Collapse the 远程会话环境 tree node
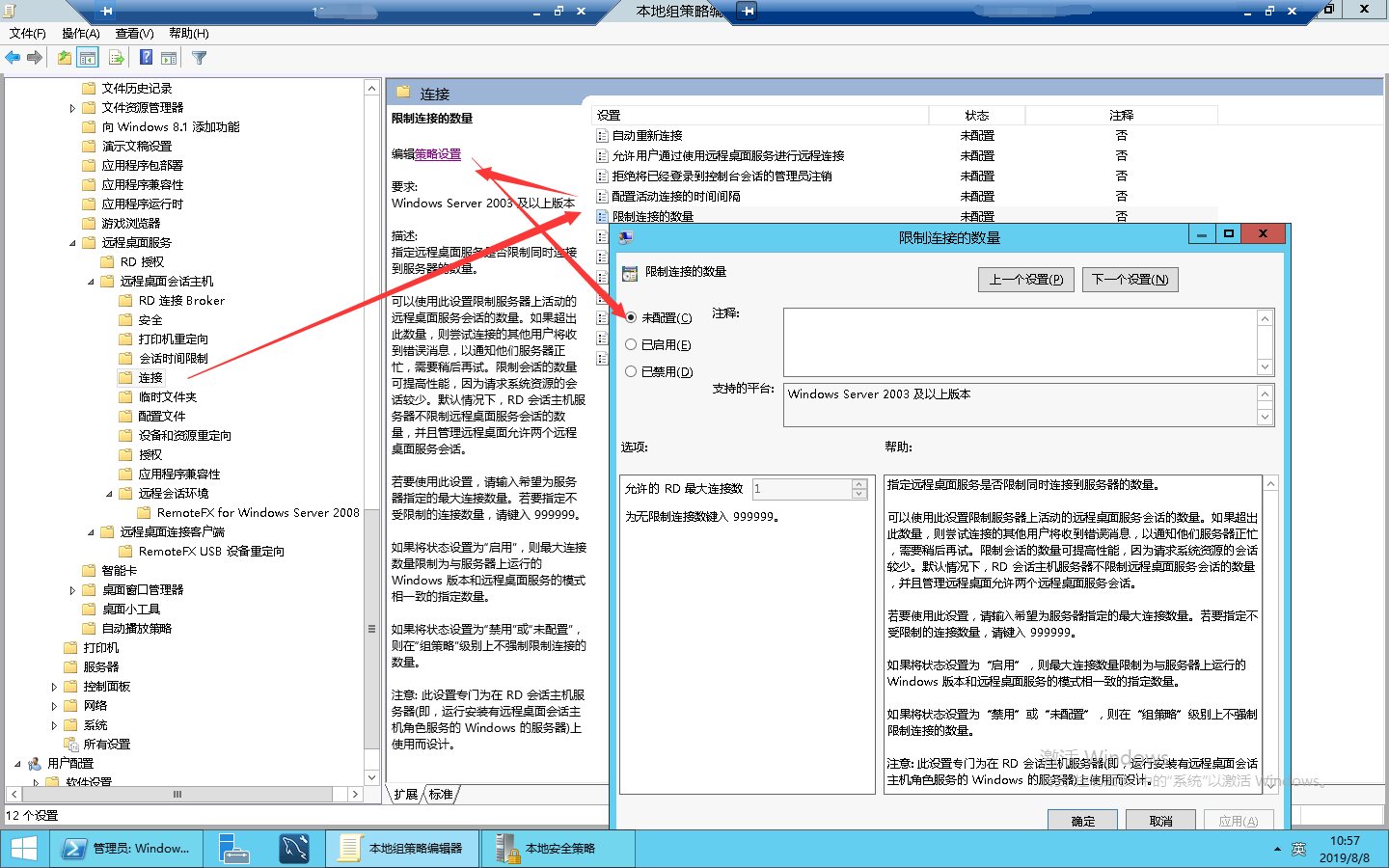 pos(109,494)
